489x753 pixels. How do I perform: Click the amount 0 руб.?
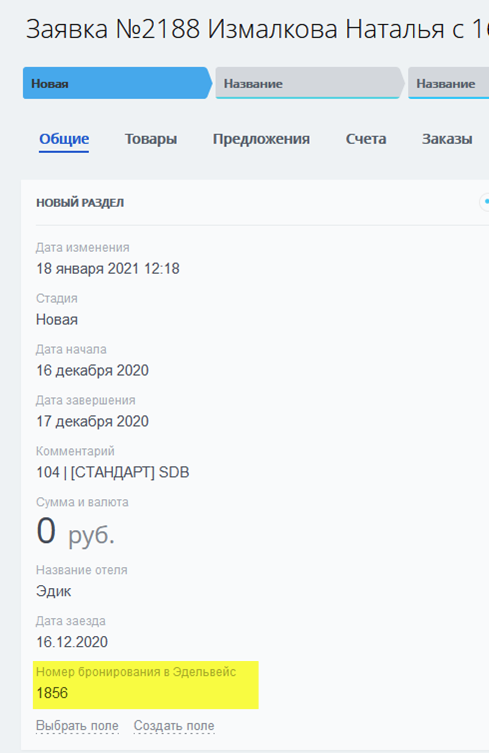[75, 532]
